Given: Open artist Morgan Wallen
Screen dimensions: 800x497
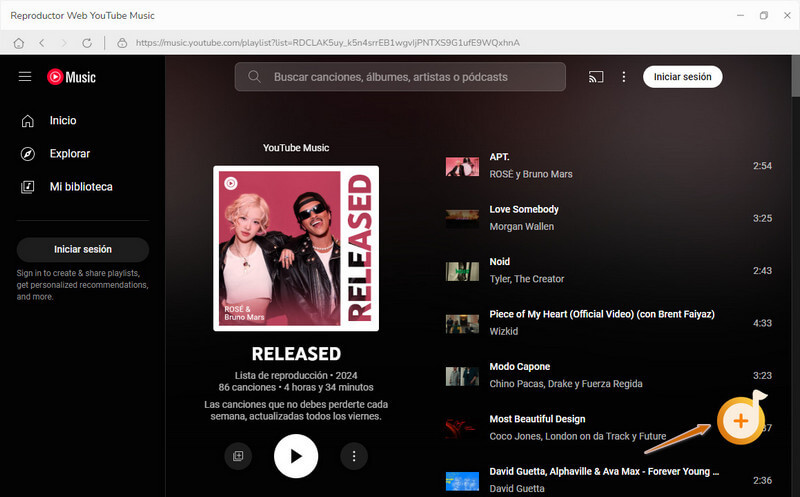Looking at the screenshot, I should (521, 227).
